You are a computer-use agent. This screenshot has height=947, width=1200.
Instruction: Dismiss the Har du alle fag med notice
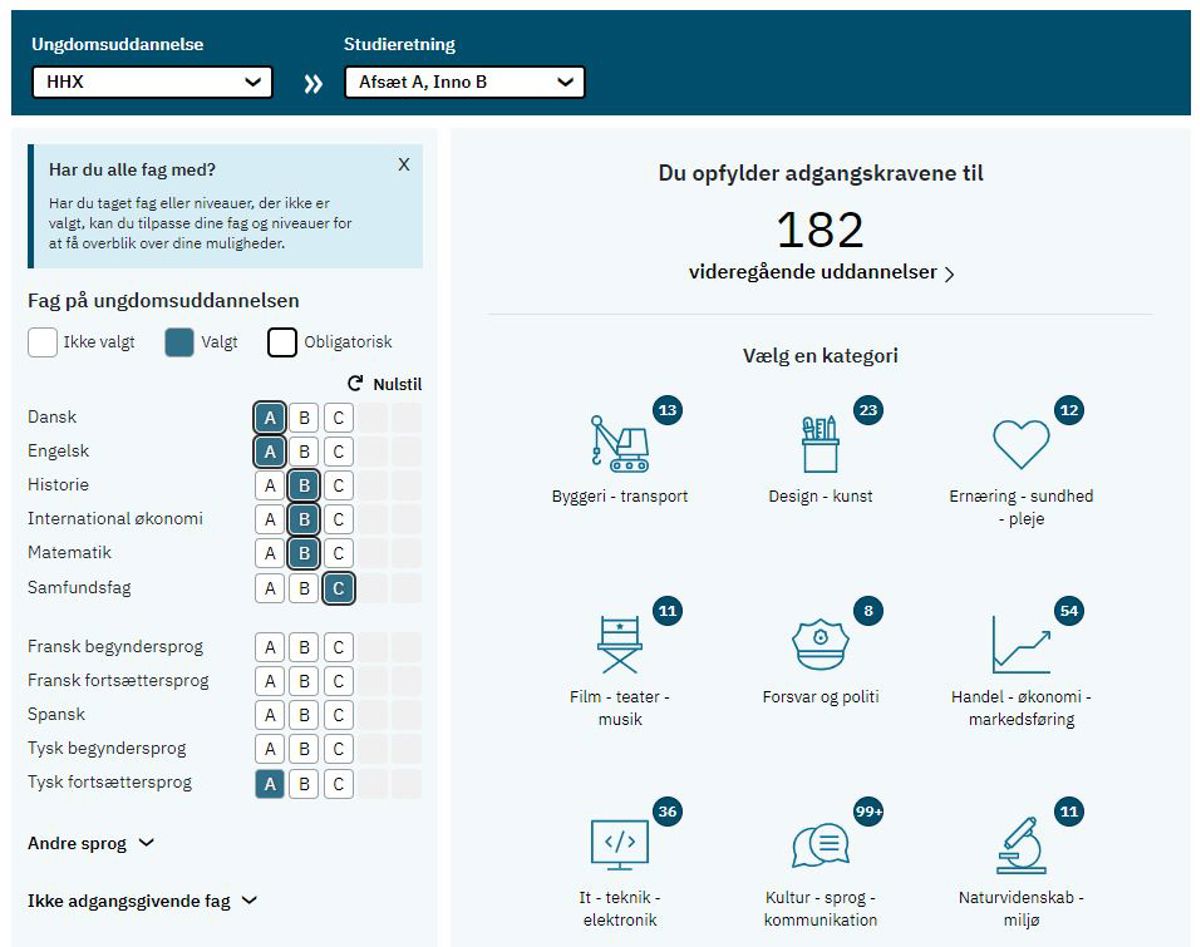[x=404, y=165]
